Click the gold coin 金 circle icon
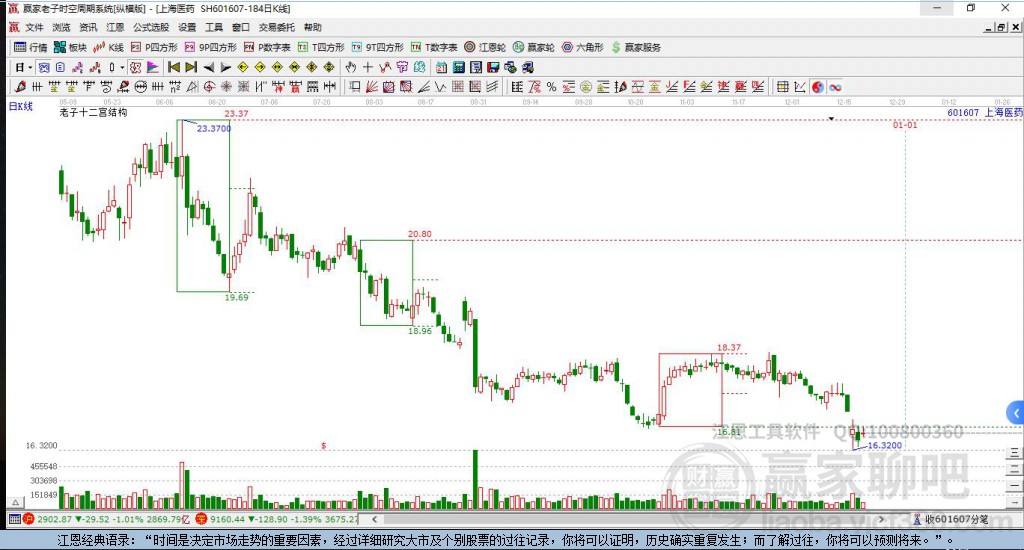The height and width of the screenshot is (550, 1024). 586,87
